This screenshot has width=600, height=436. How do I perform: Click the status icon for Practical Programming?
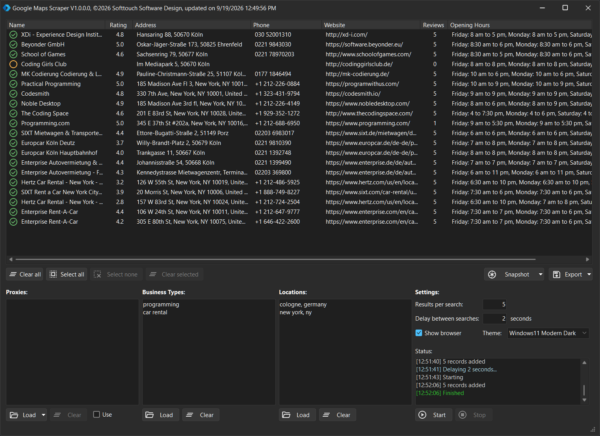click(13, 84)
